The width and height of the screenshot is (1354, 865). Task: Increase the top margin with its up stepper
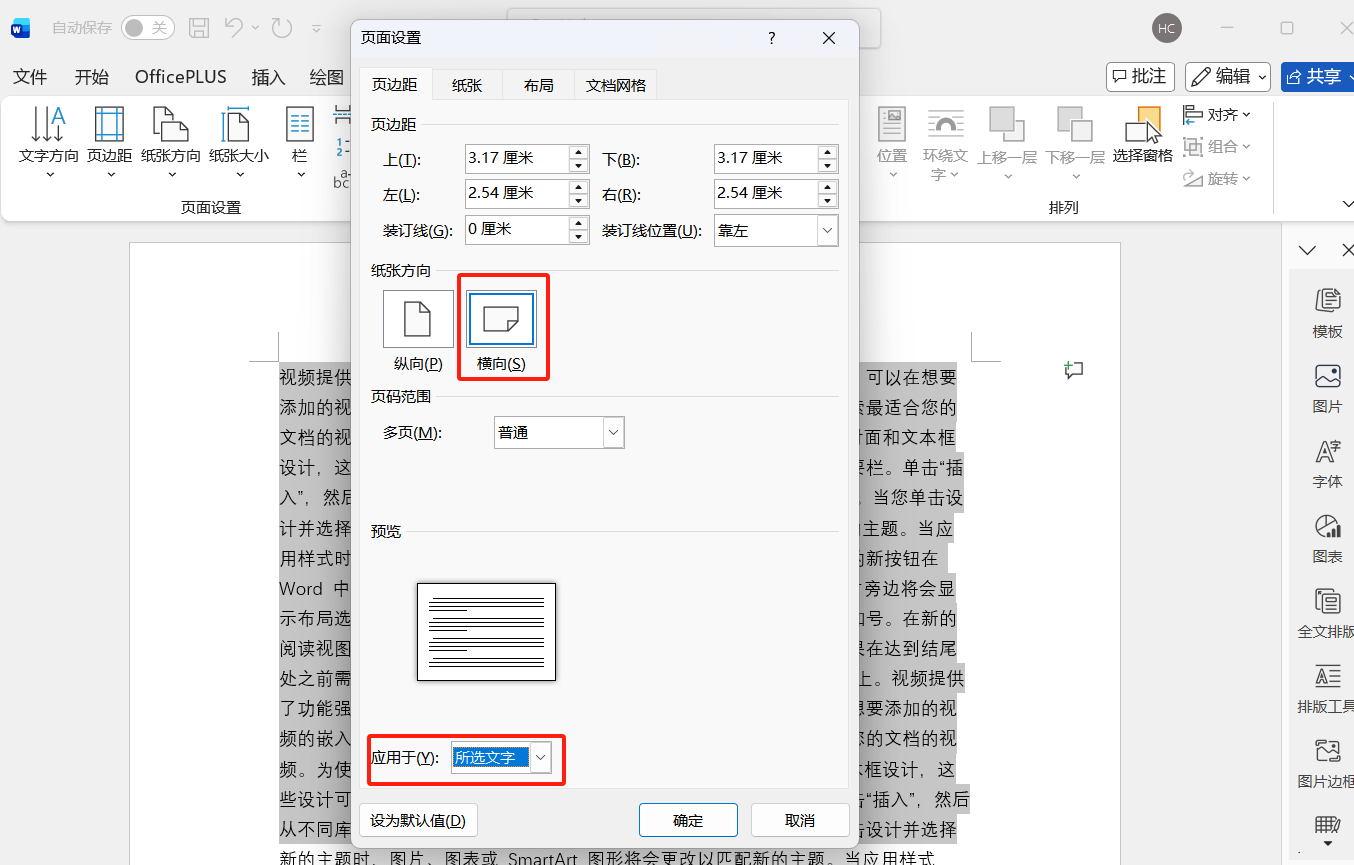(578, 152)
